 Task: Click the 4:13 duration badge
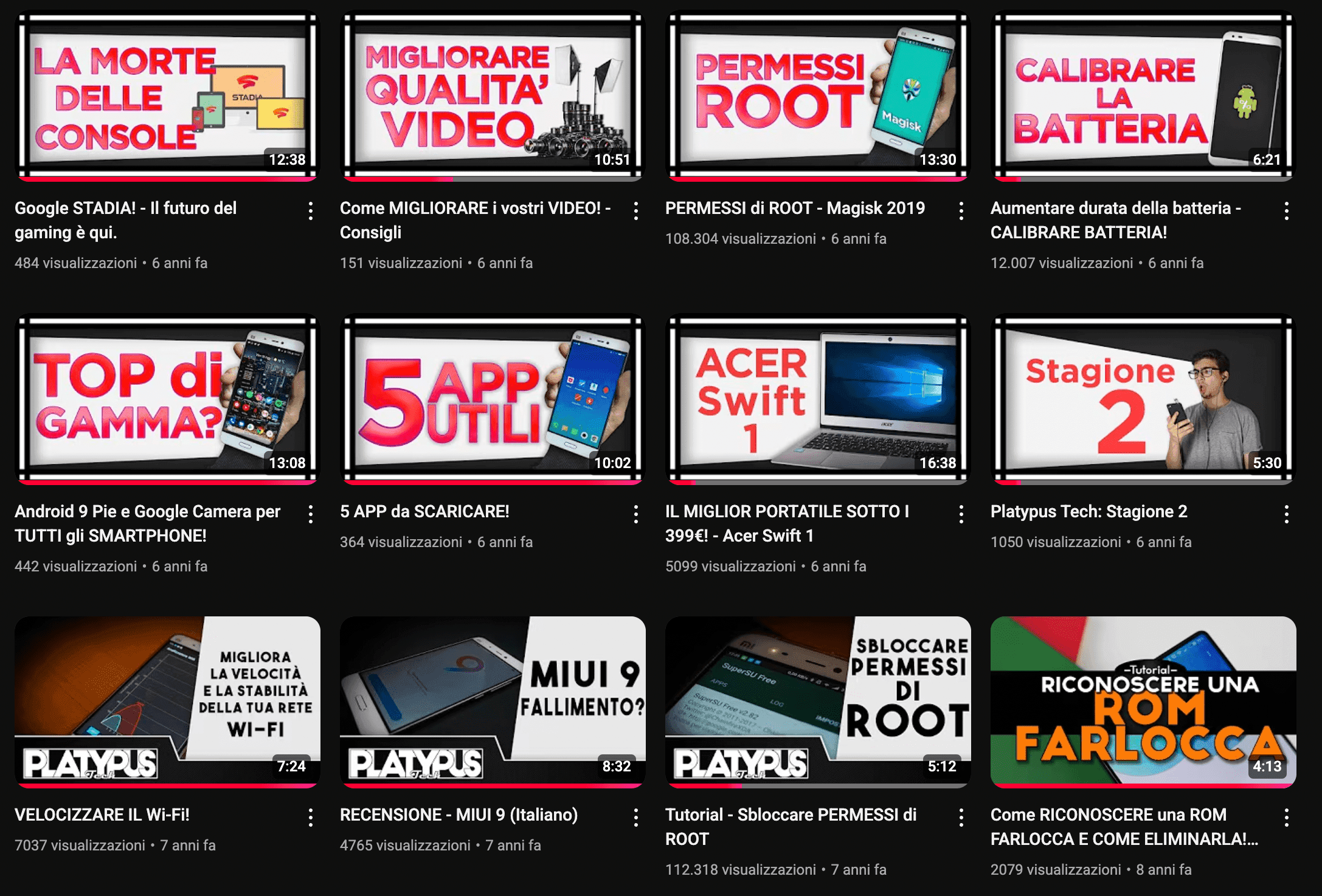(1267, 766)
